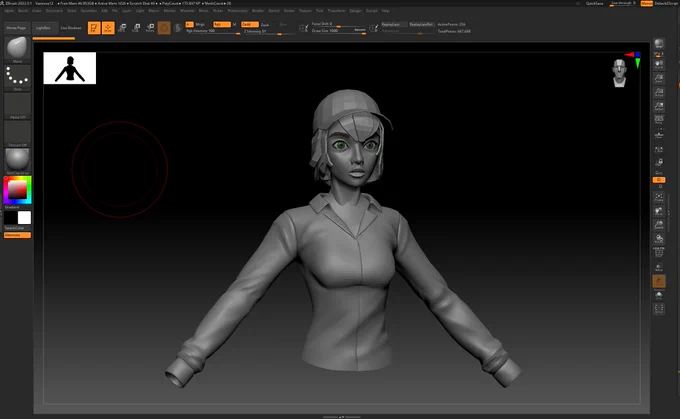Toggle Live Boolean mode
680x419 pixels.
(71, 28)
